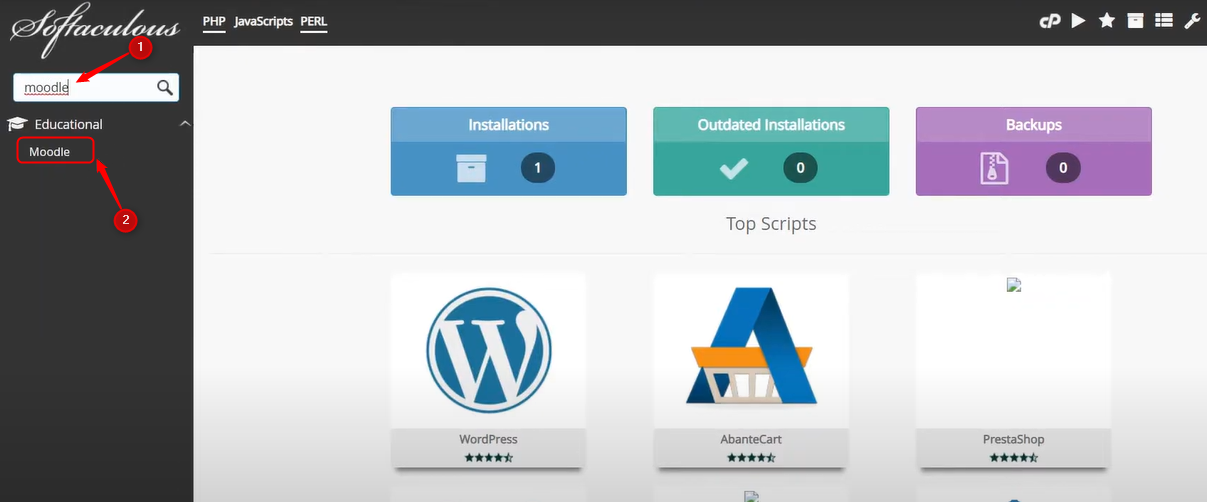Open the PrestaShop script card
The height and width of the screenshot is (502, 1207).
(1014, 371)
